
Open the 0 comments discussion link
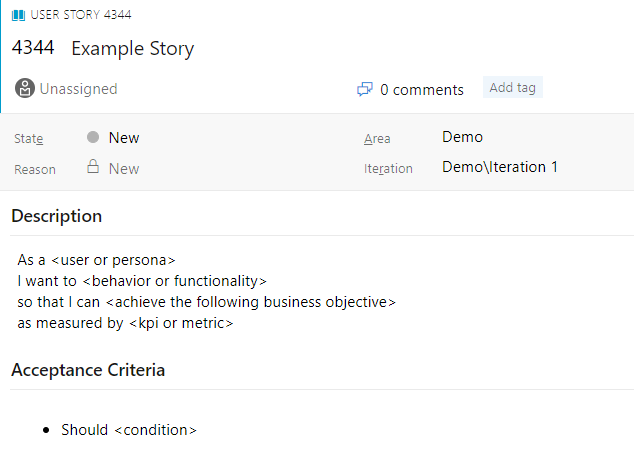(421, 90)
